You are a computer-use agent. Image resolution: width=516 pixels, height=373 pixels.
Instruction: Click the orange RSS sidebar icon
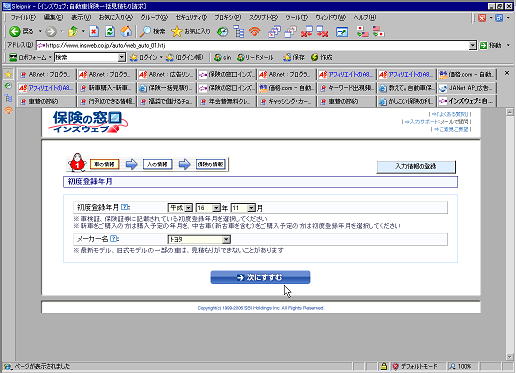8,110
